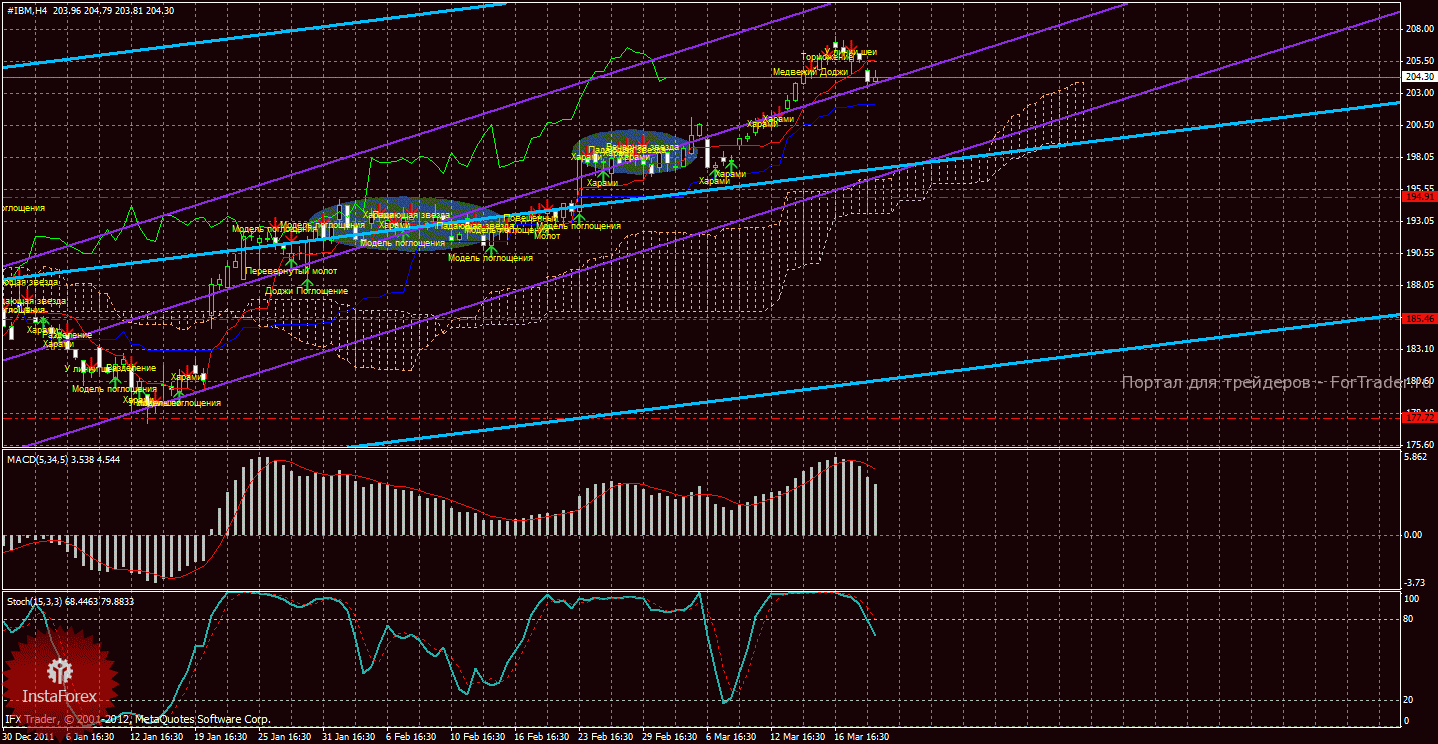Select the 204.30 current price tag

pyautogui.click(x=1419, y=77)
